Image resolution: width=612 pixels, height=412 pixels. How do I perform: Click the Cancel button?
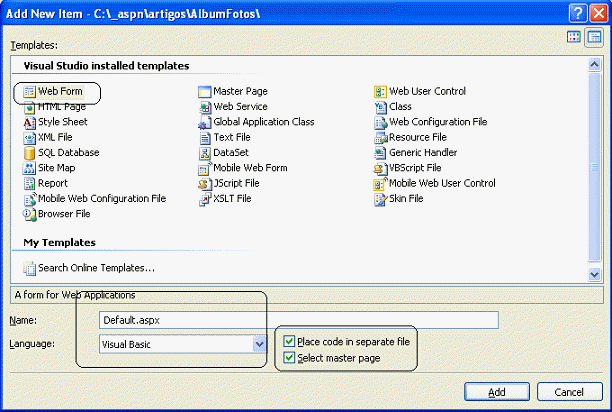click(569, 392)
